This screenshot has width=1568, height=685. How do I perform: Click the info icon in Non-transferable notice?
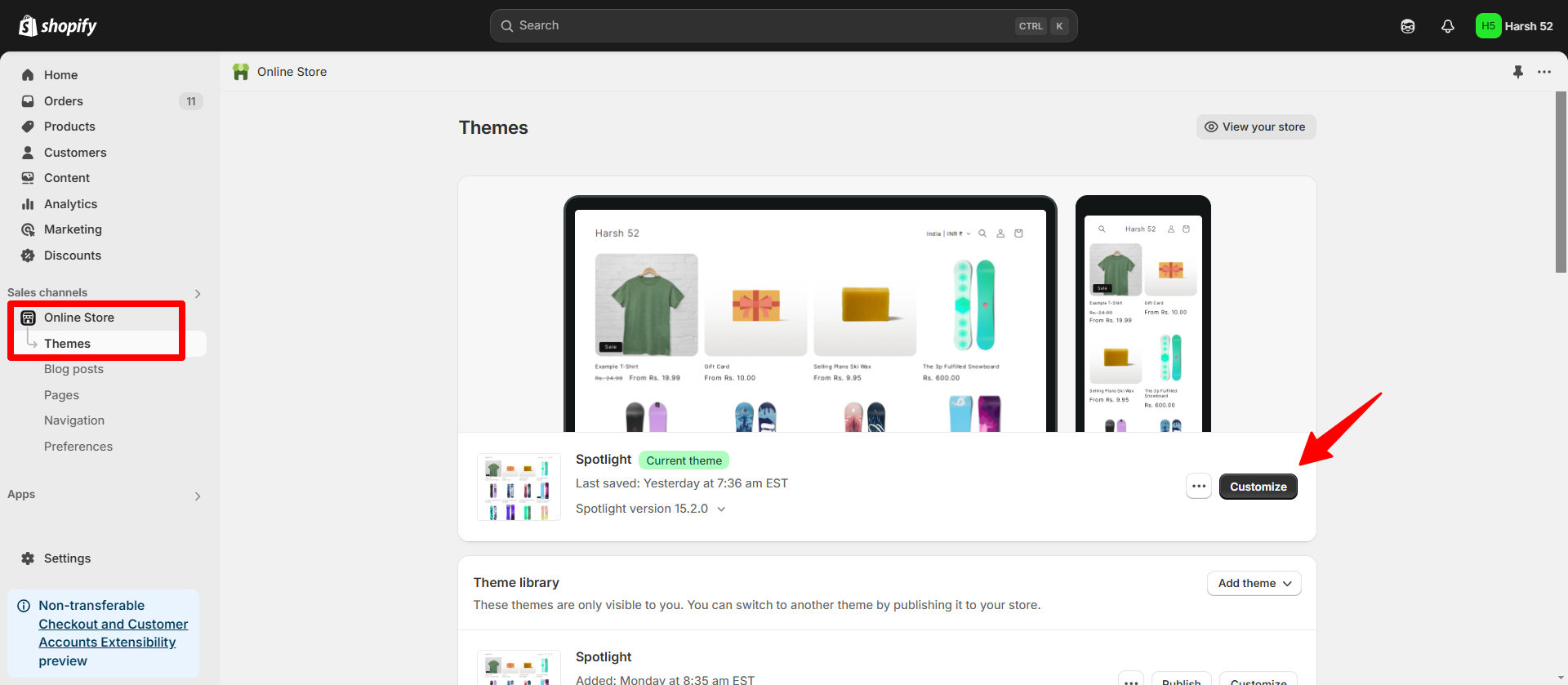(24, 606)
